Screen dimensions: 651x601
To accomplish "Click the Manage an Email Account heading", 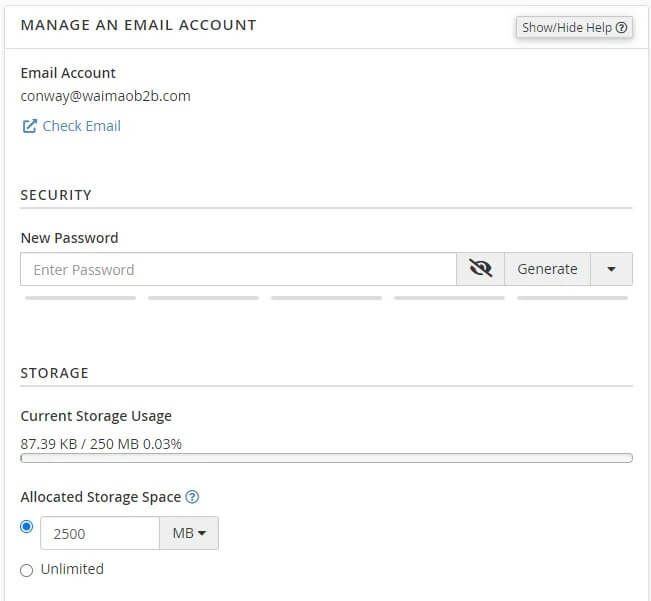I will click(138, 24).
